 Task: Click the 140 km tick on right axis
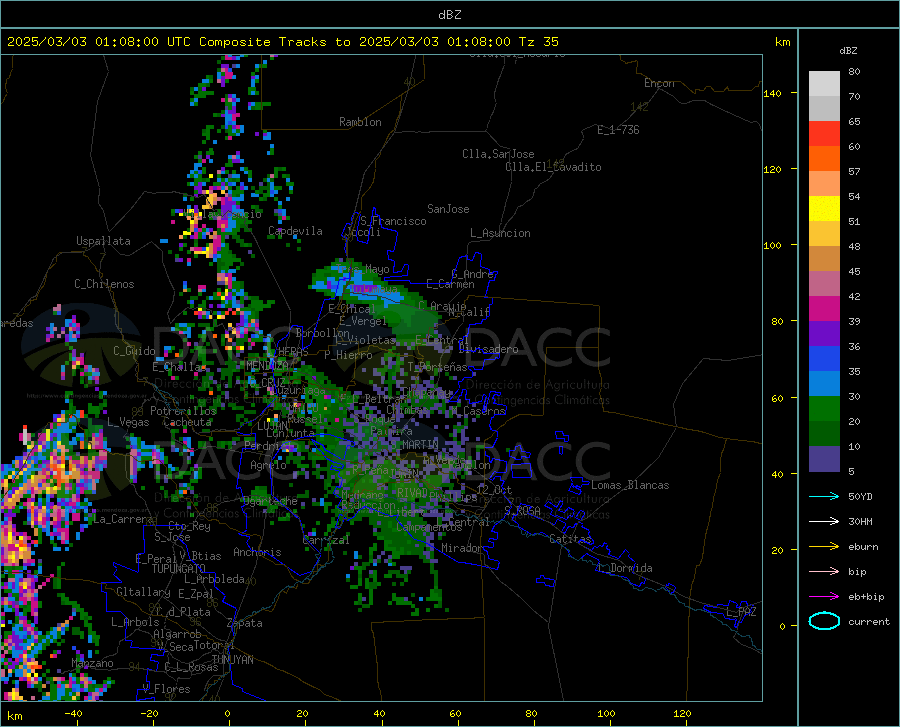[773, 93]
